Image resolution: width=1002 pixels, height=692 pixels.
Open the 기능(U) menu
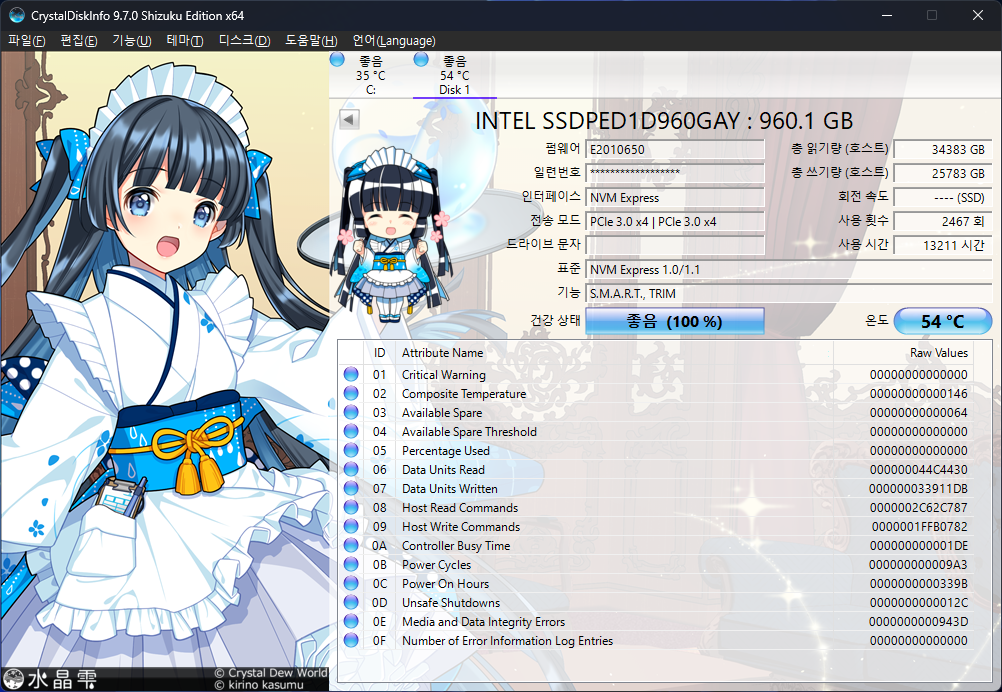tap(132, 40)
